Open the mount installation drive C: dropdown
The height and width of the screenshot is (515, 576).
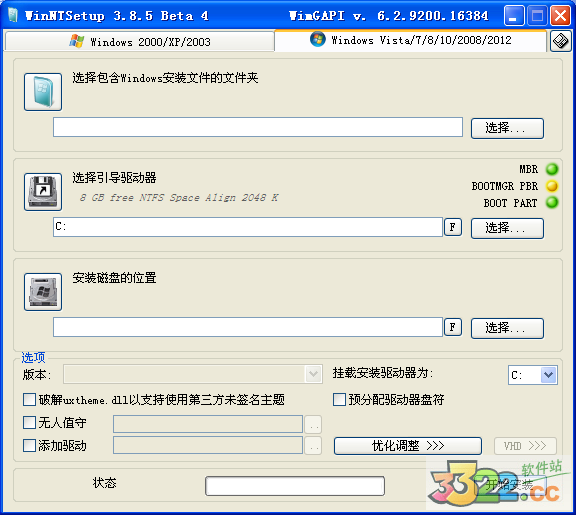(x=533, y=375)
